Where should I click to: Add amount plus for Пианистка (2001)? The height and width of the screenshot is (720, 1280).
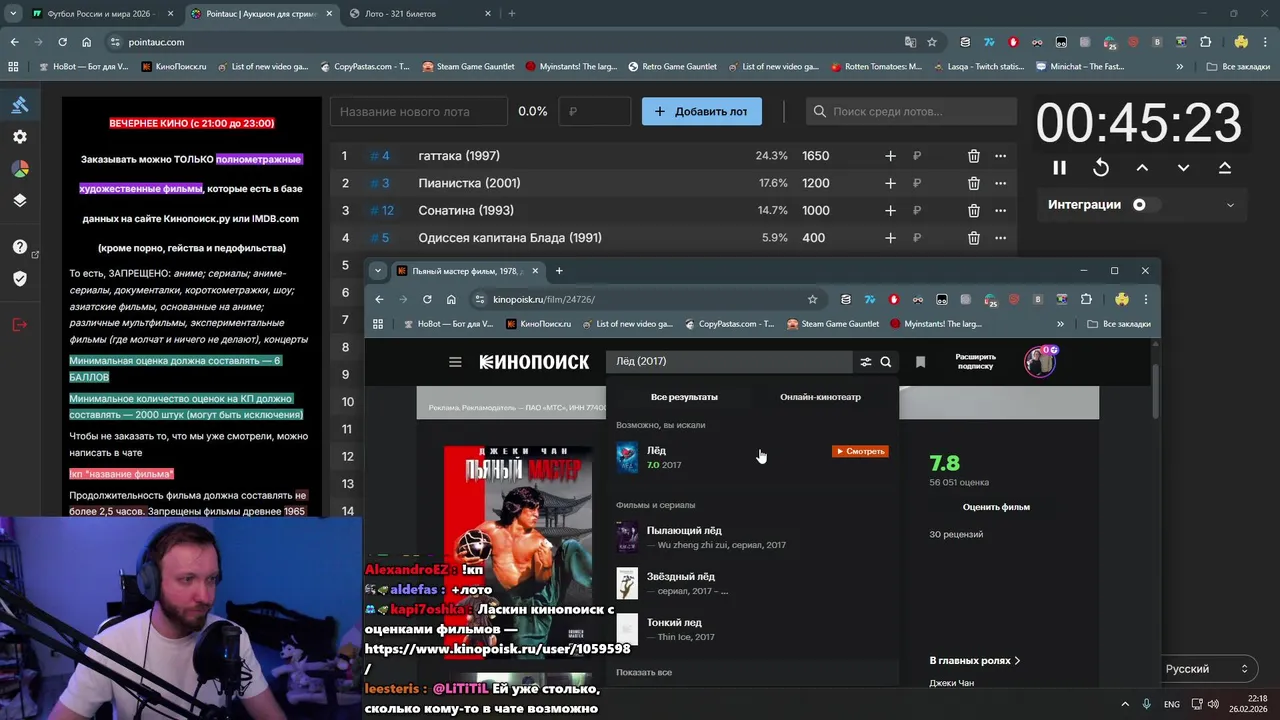890,183
